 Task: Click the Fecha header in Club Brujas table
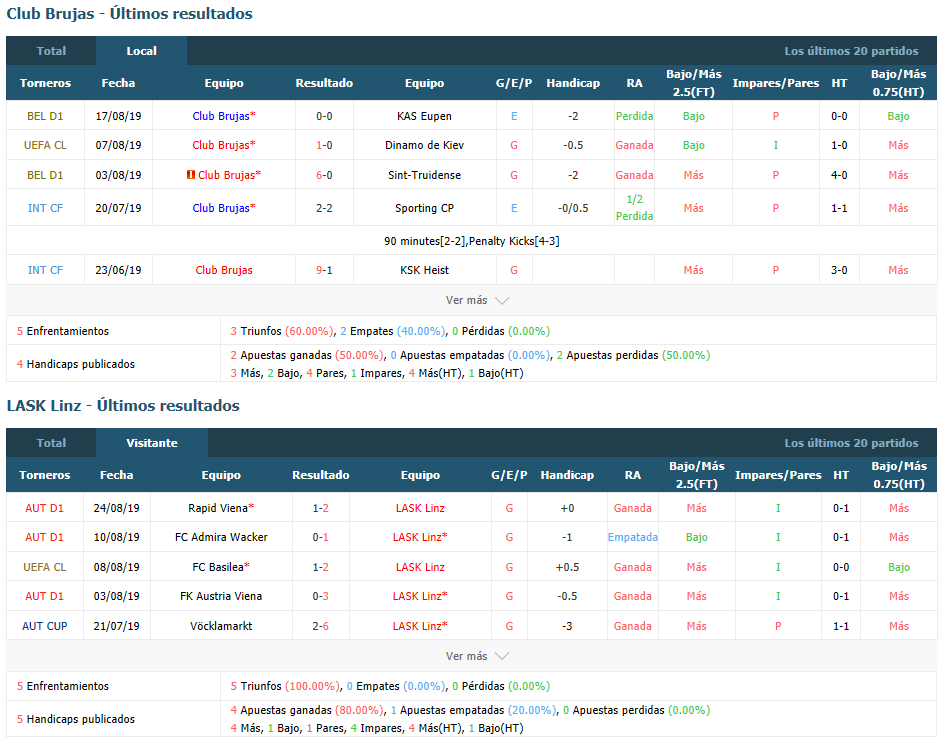[x=118, y=83]
